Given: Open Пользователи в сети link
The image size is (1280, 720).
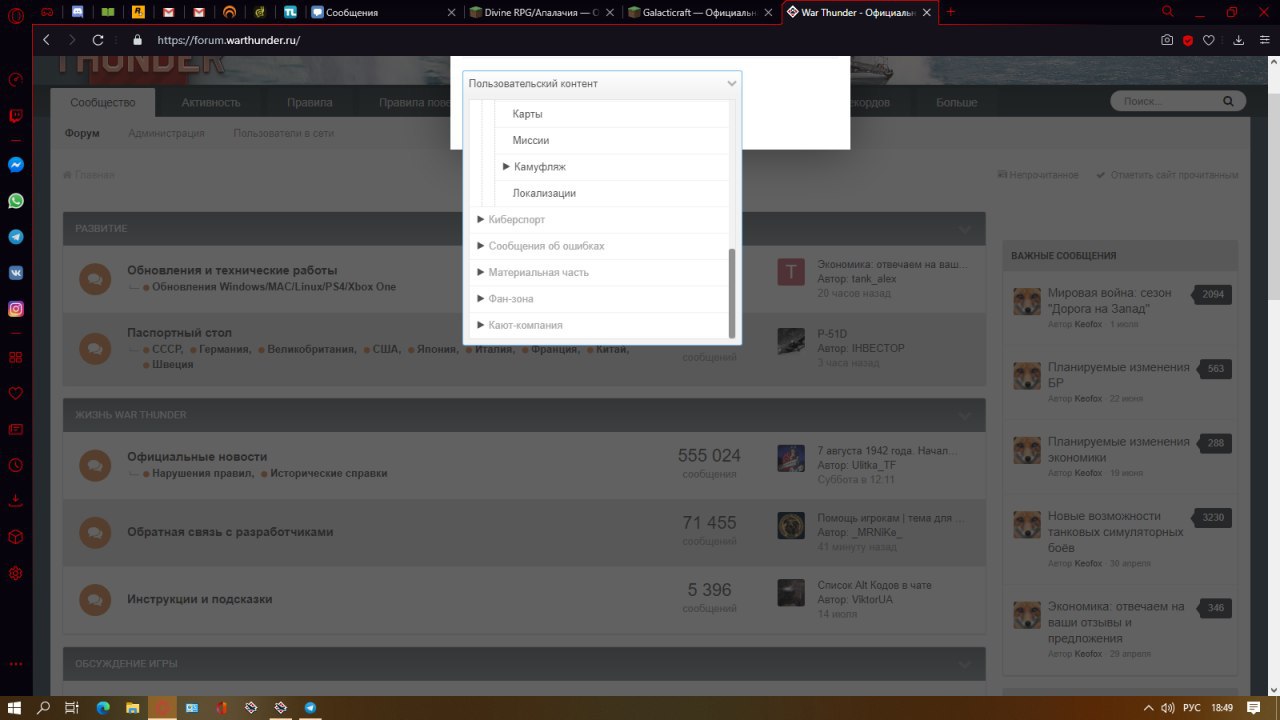Looking at the screenshot, I should point(284,133).
